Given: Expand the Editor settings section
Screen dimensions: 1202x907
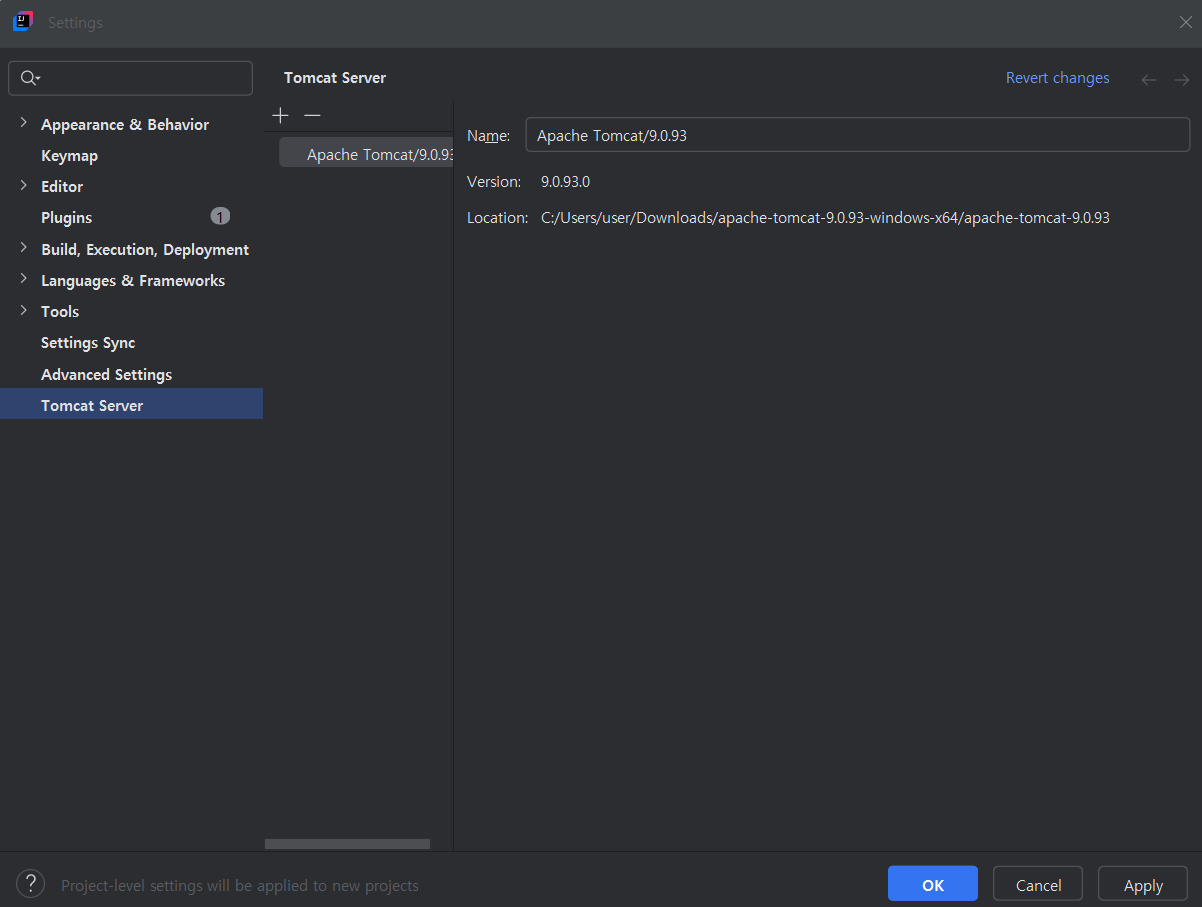Looking at the screenshot, I should click(x=23, y=185).
